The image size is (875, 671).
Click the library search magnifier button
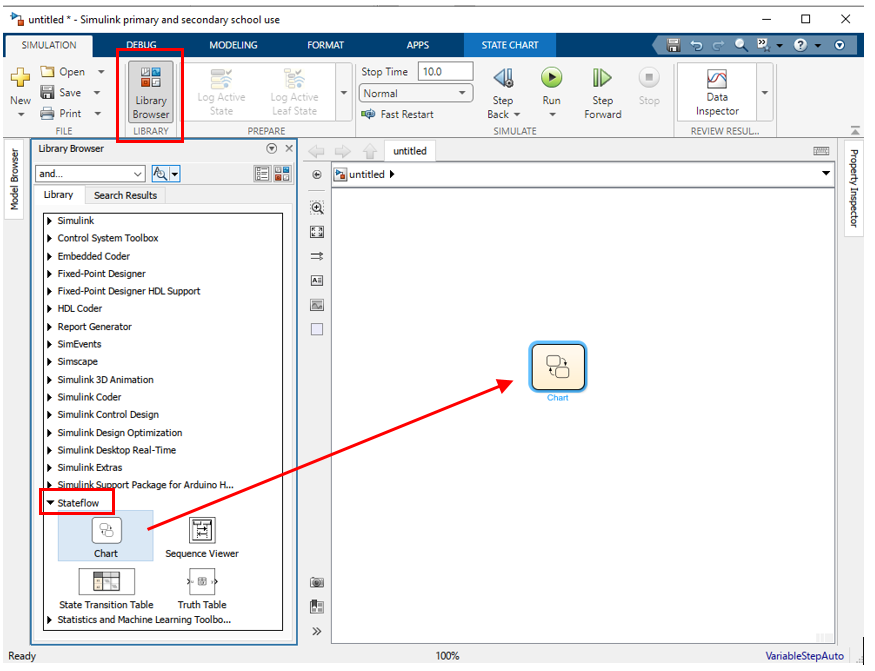(x=160, y=174)
